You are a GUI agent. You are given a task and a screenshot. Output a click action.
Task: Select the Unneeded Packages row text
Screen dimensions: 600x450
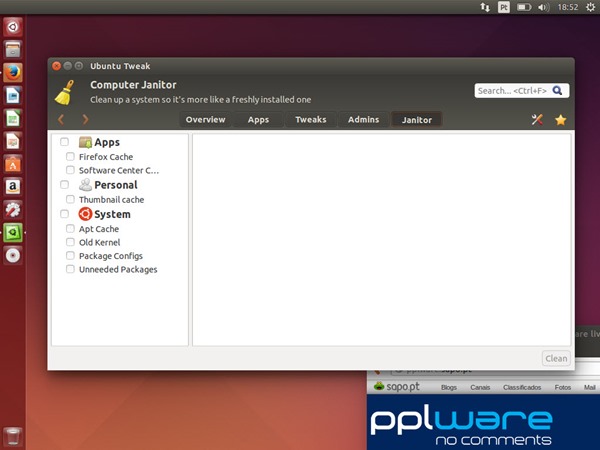coord(118,269)
